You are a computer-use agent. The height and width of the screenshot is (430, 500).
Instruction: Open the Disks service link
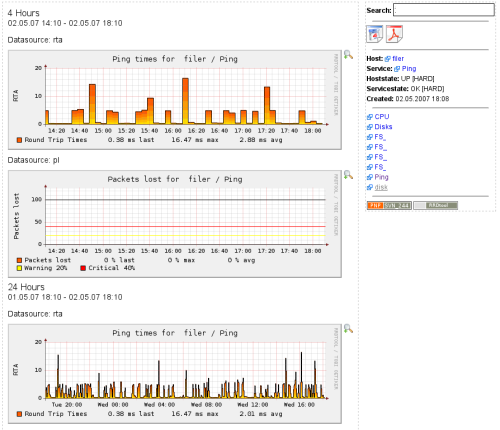[383, 127]
